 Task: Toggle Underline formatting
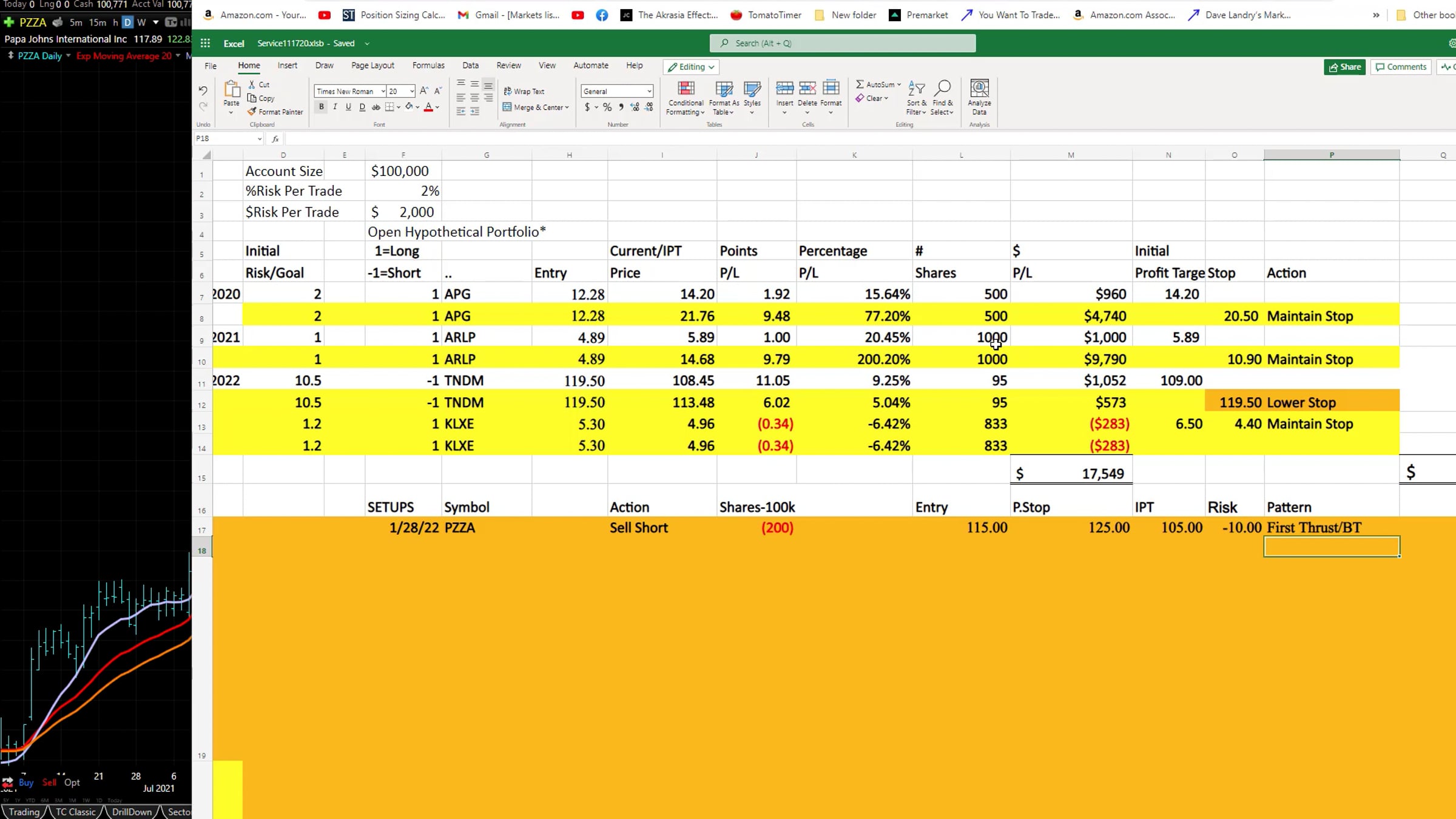click(x=348, y=107)
